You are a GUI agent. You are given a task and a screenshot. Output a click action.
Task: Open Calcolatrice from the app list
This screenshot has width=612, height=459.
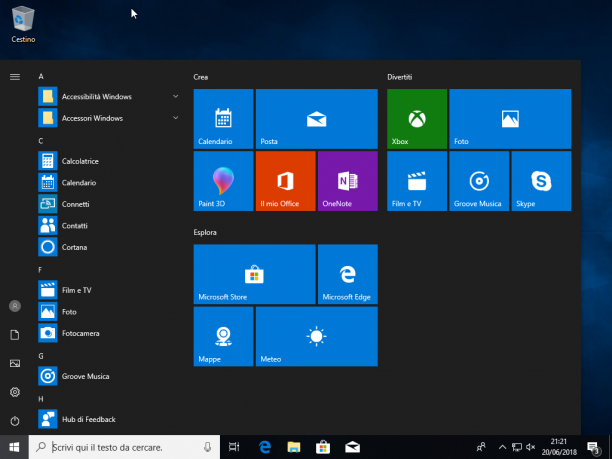[x=109, y=161]
